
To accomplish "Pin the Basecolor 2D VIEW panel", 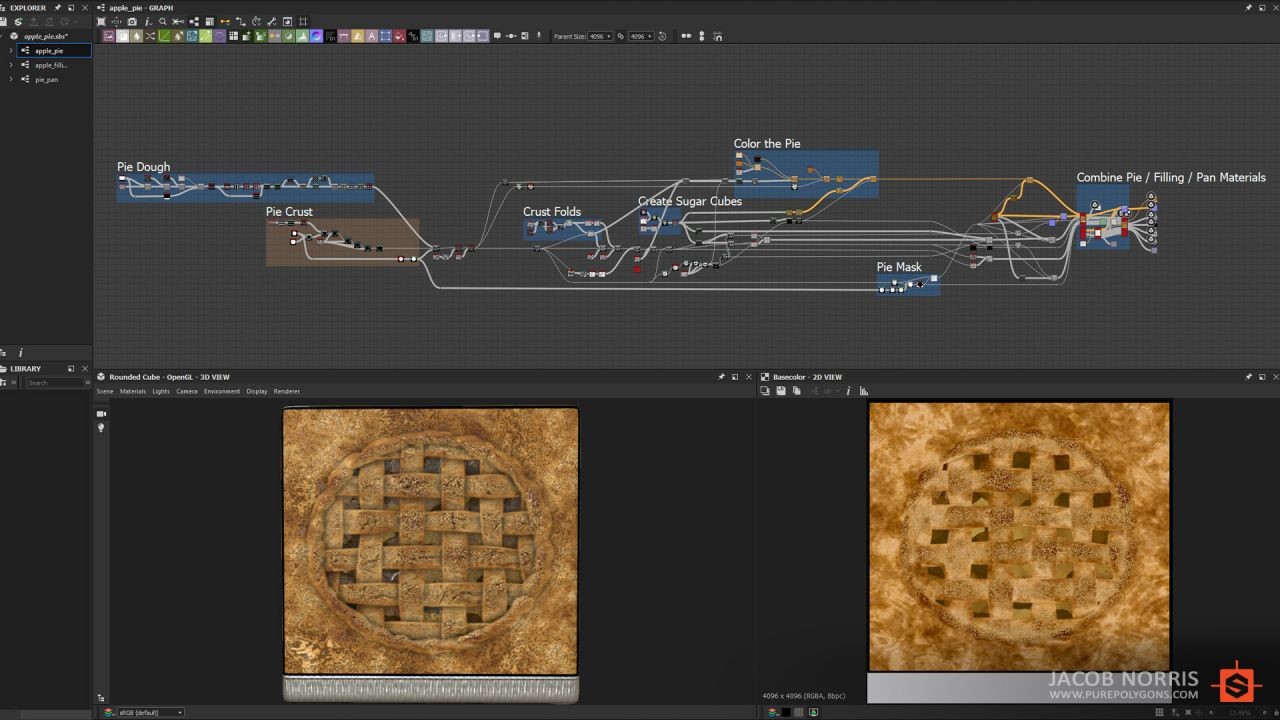I will click(1248, 377).
